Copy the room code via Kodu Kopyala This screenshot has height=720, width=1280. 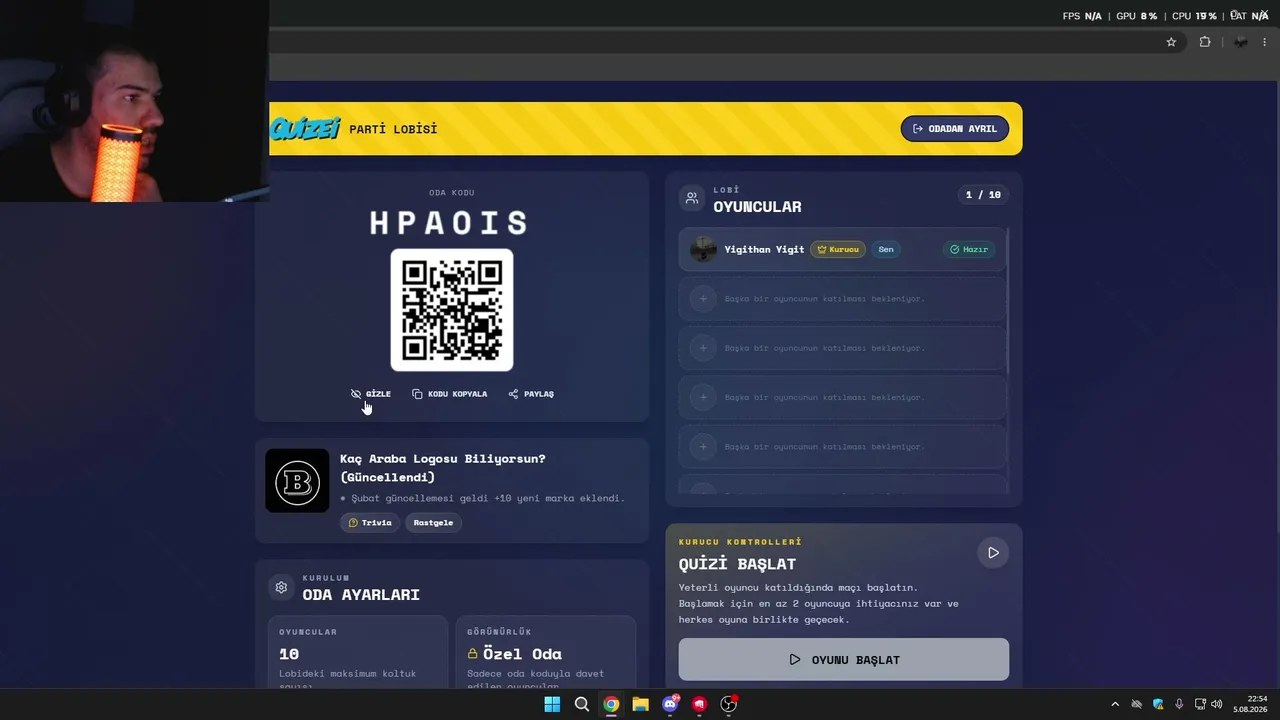pos(450,394)
